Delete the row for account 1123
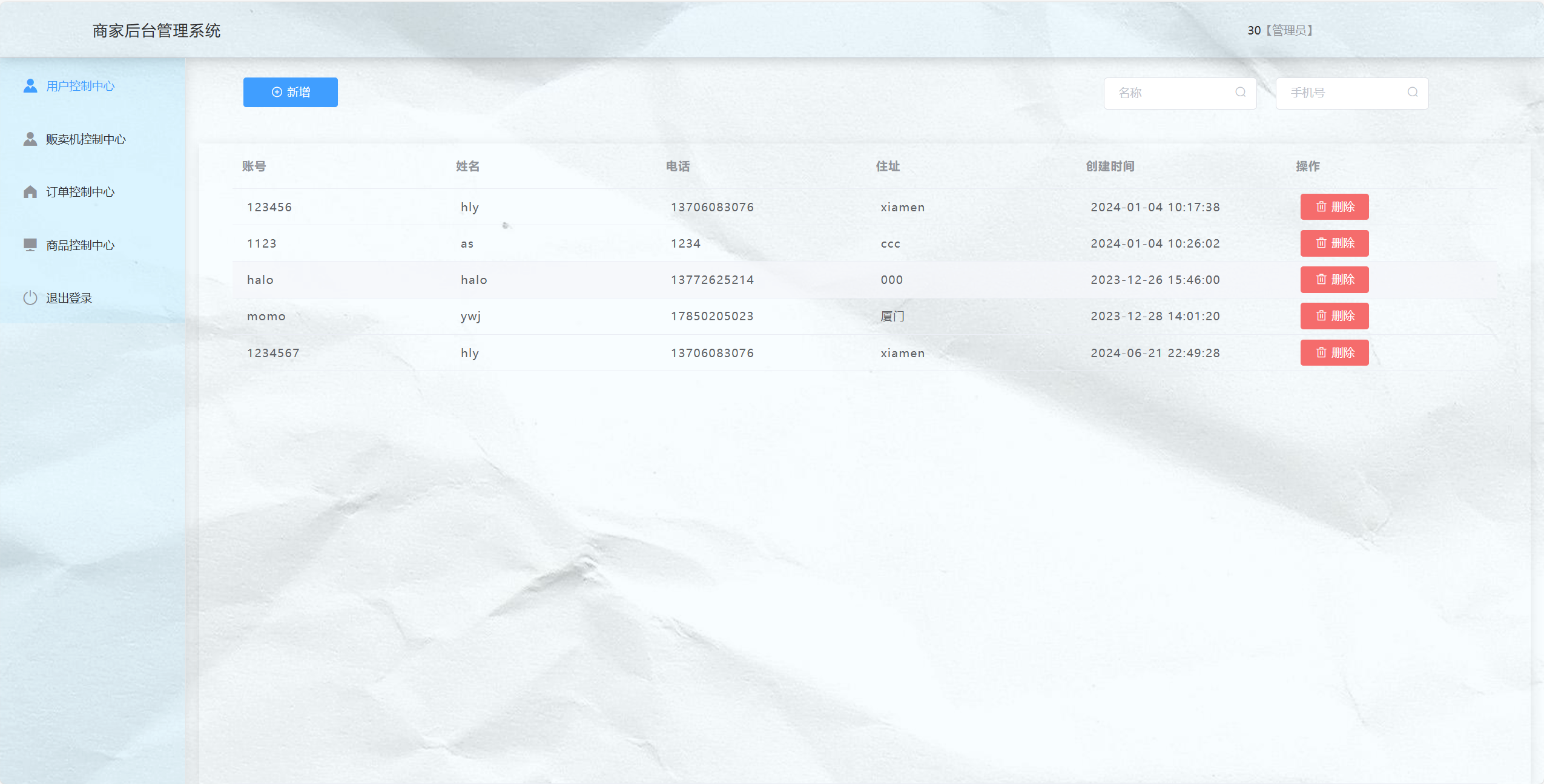Image resolution: width=1544 pixels, height=784 pixels. pos(1334,243)
